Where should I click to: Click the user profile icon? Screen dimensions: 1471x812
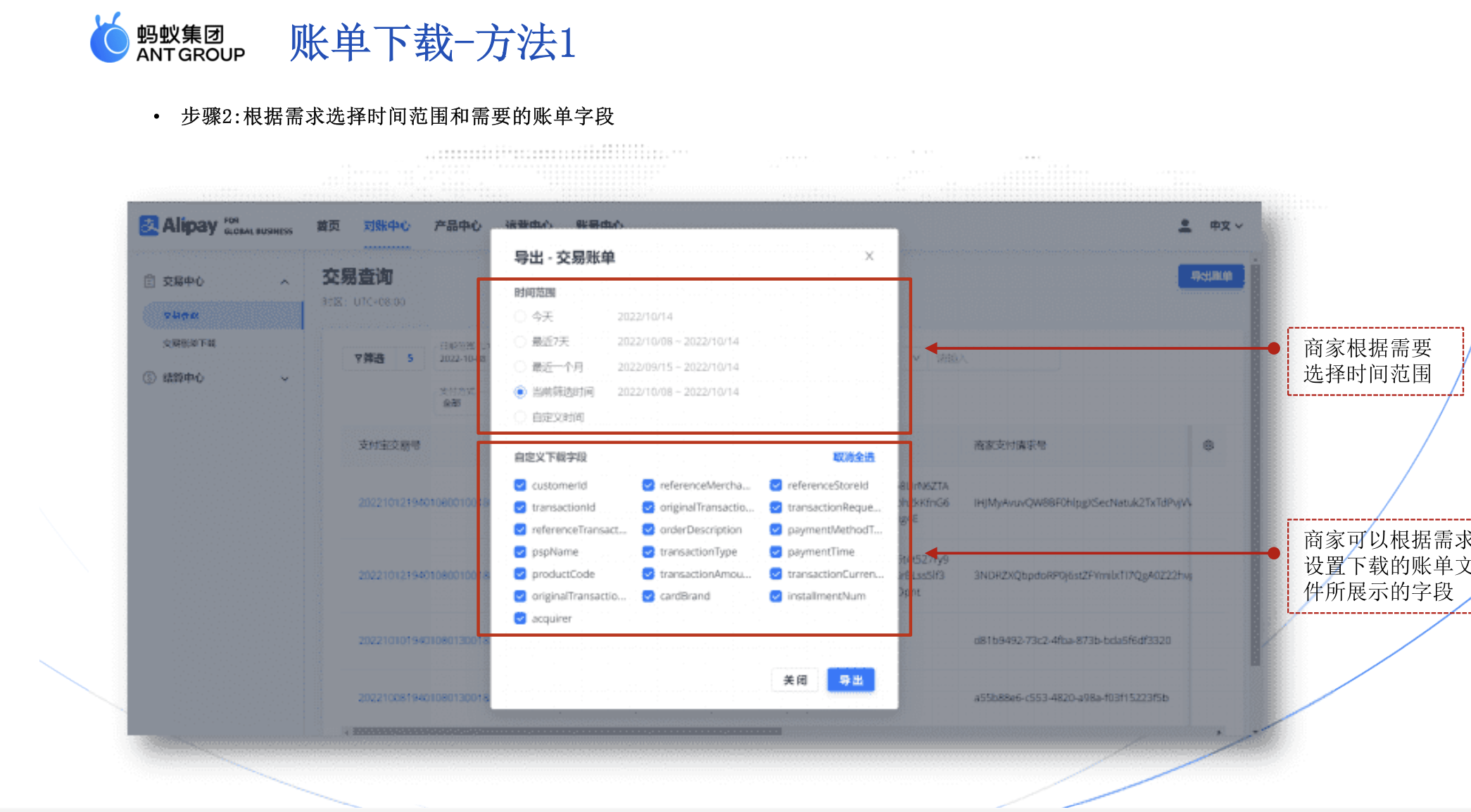pos(1185,226)
